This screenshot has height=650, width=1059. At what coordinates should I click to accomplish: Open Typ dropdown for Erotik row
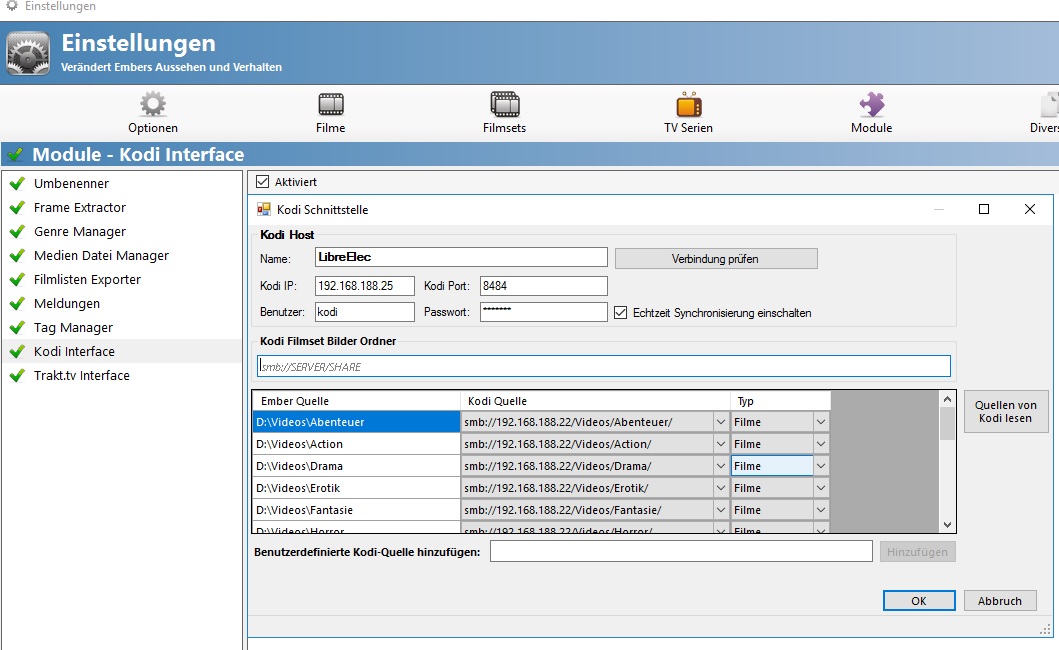(x=821, y=488)
